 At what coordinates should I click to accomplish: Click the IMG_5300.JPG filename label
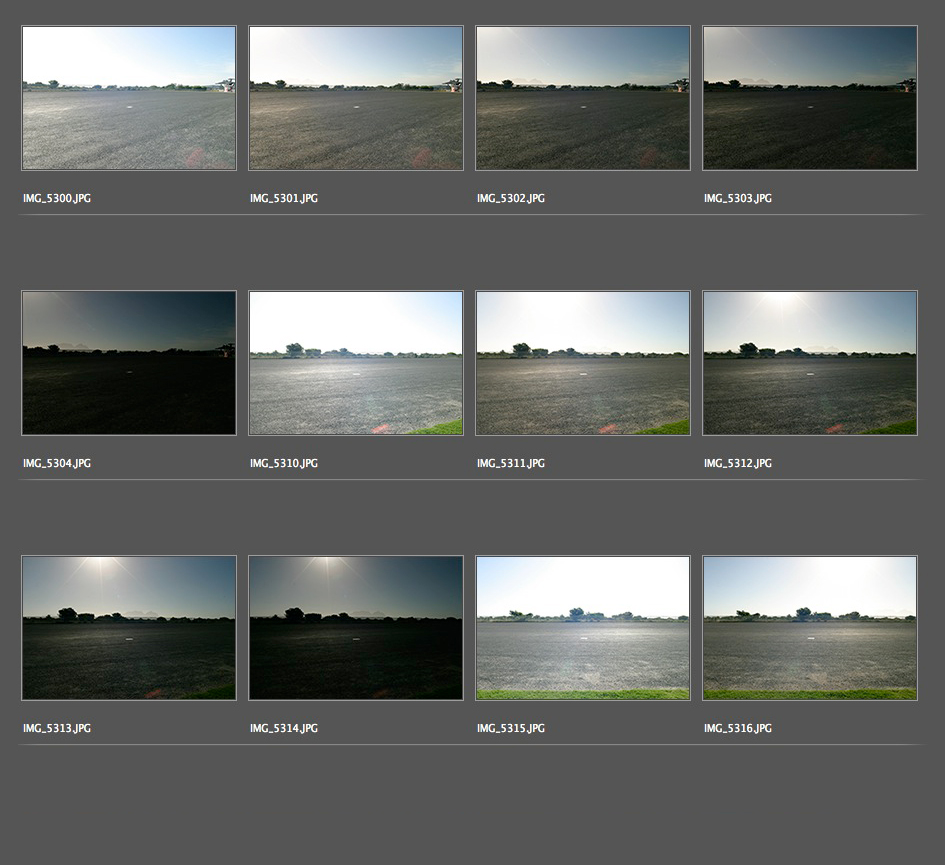coord(57,199)
